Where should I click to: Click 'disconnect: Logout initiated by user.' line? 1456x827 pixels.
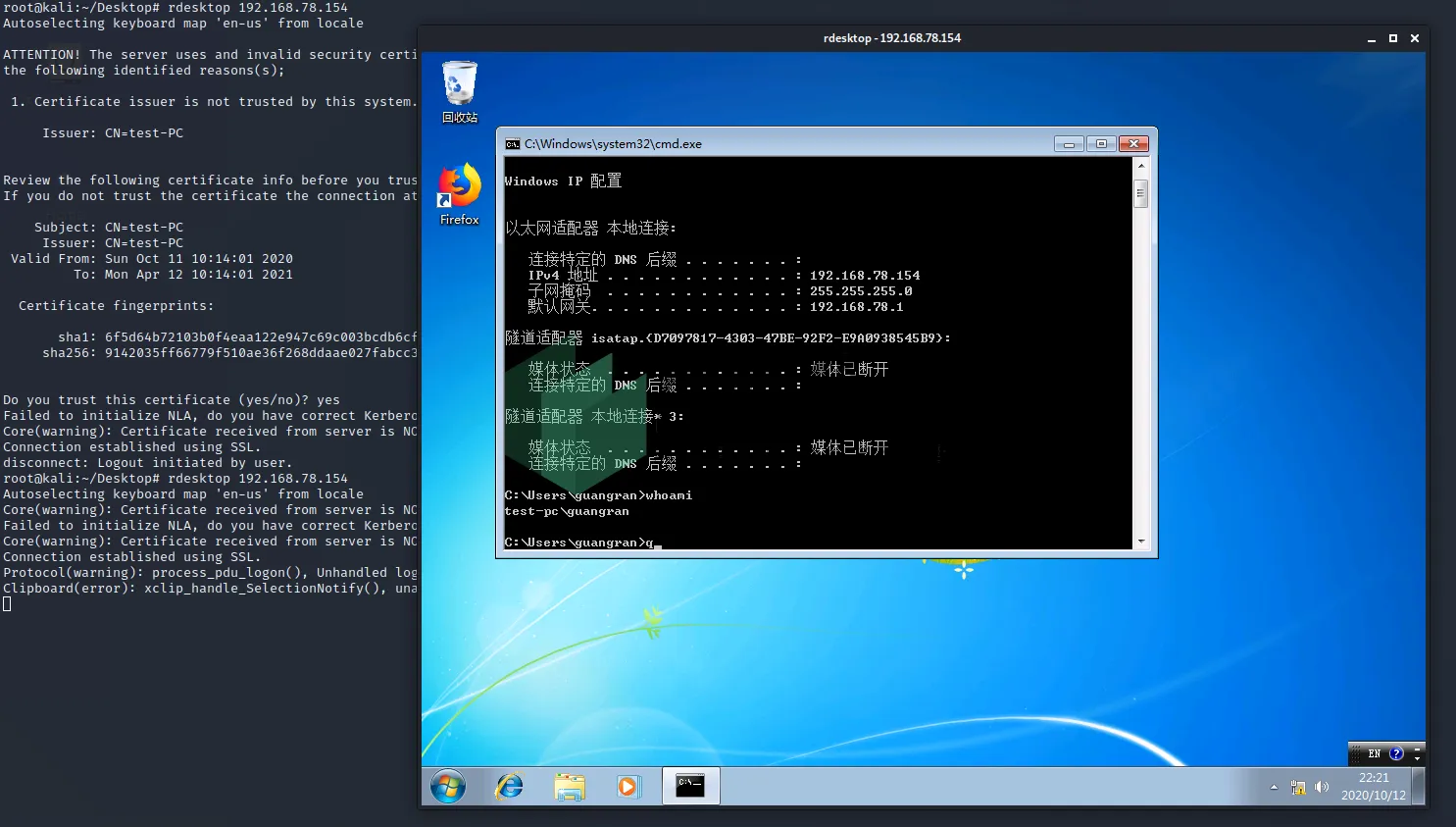click(x=148, y=463)
